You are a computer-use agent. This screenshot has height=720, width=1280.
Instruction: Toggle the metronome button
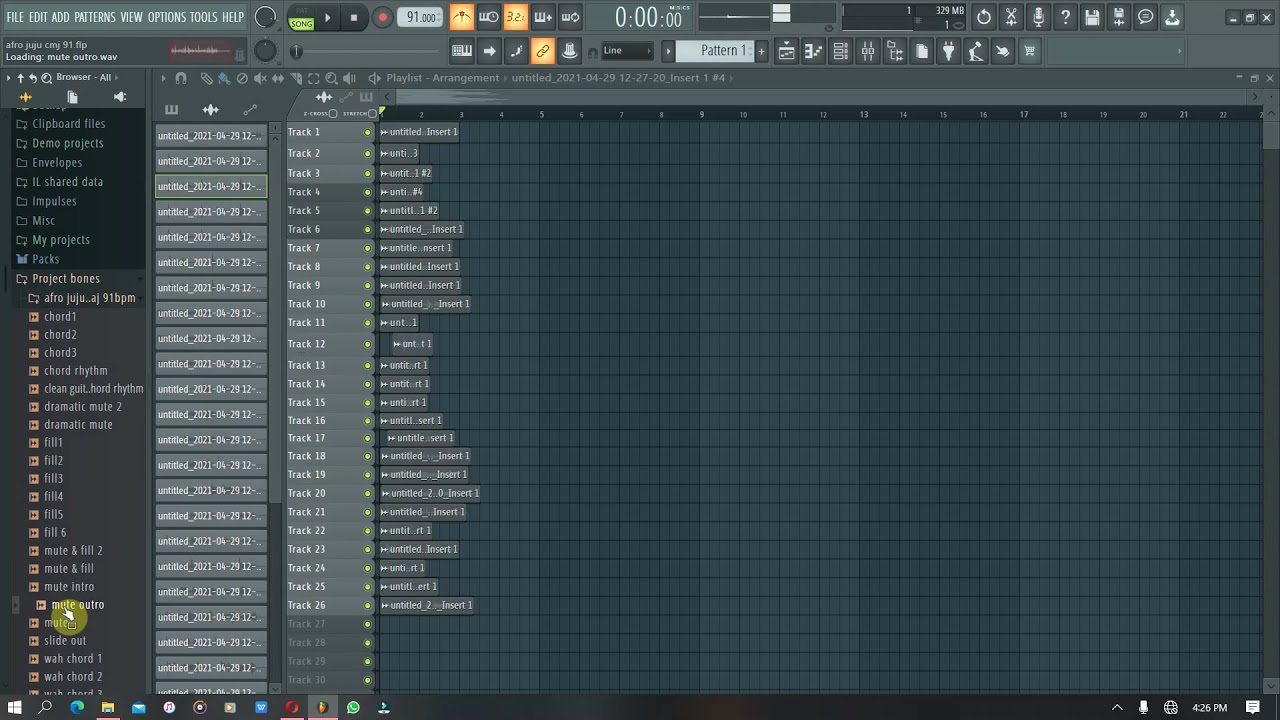(461, 17)
